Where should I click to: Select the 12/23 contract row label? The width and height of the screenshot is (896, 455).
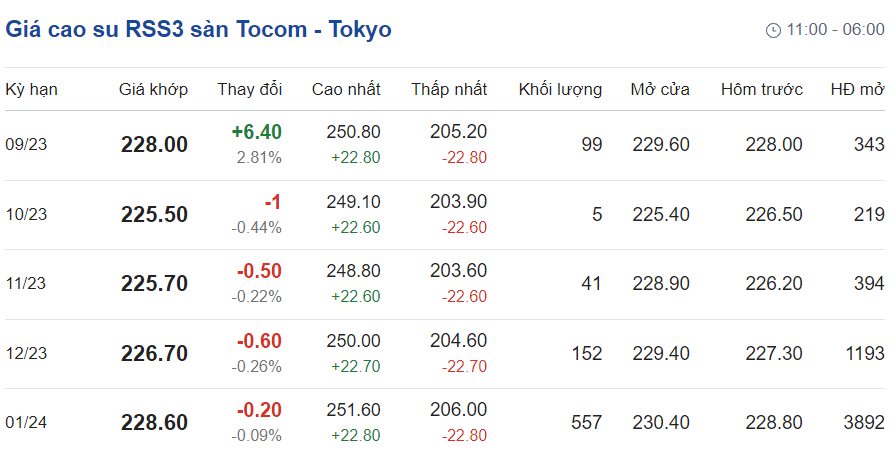(26, 353)
